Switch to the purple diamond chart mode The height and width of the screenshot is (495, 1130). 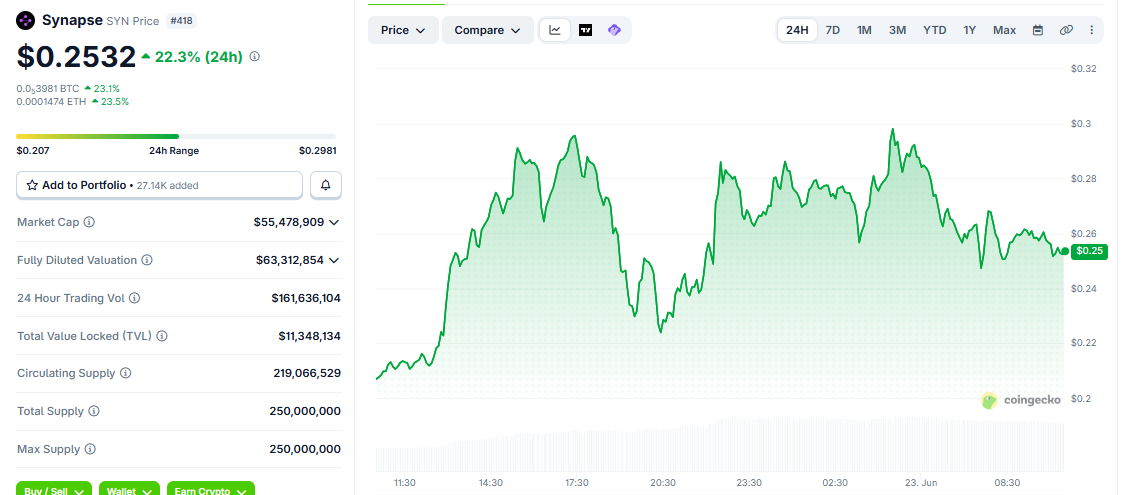coord(614,30)
